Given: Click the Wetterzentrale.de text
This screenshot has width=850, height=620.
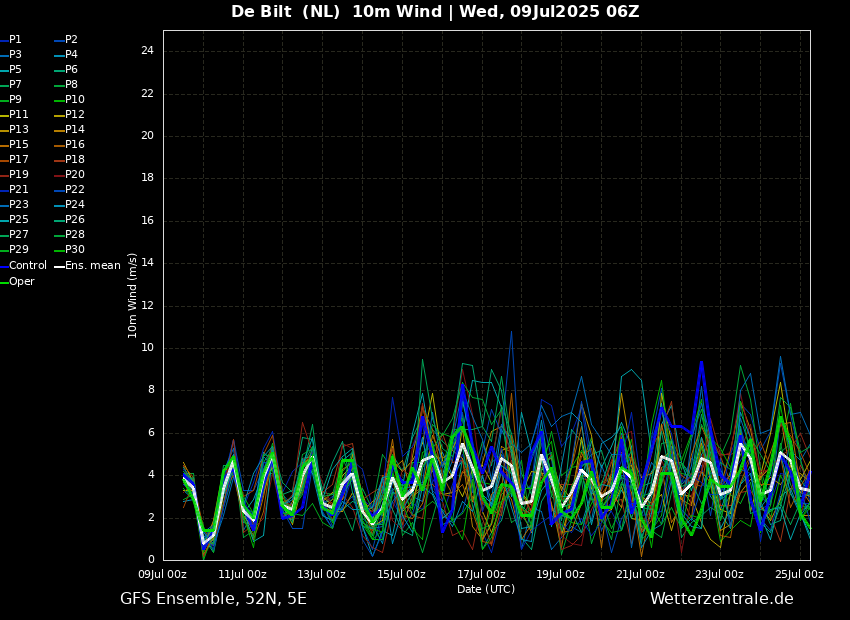Looking at the screenshot, I should [721, 599].
